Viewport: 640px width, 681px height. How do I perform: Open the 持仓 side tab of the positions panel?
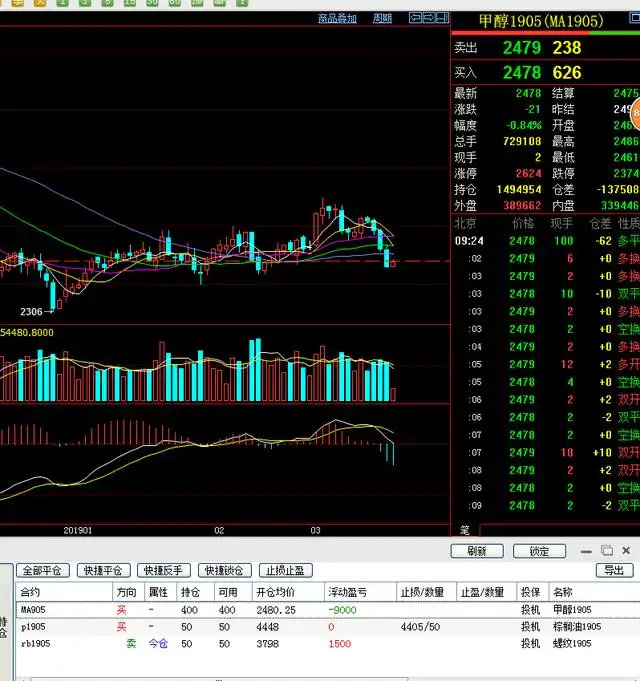pos(4,628)
